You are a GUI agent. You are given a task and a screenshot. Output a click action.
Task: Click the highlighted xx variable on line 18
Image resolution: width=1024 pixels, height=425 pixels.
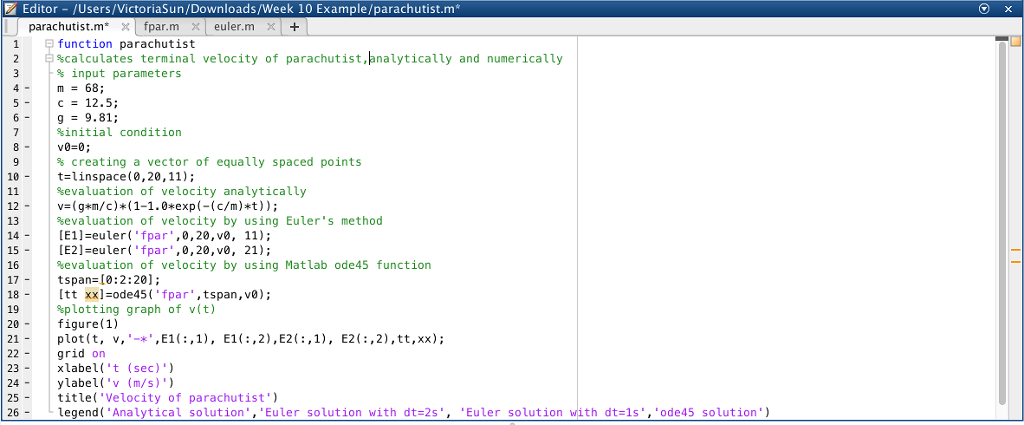pos(92,294)
